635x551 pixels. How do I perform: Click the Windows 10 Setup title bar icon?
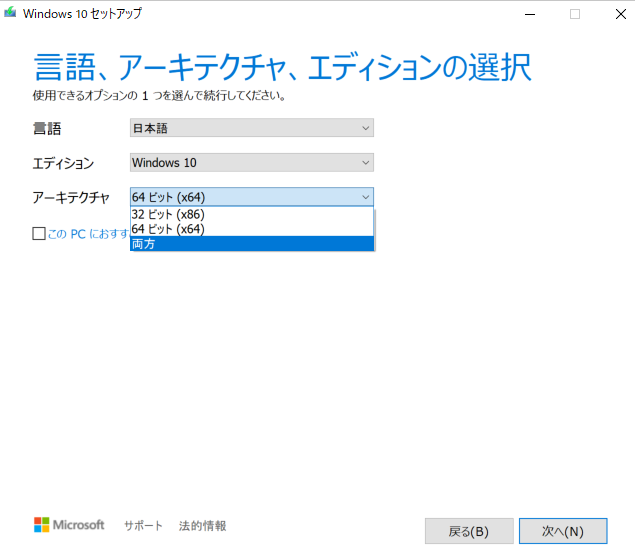coord(10,13)
